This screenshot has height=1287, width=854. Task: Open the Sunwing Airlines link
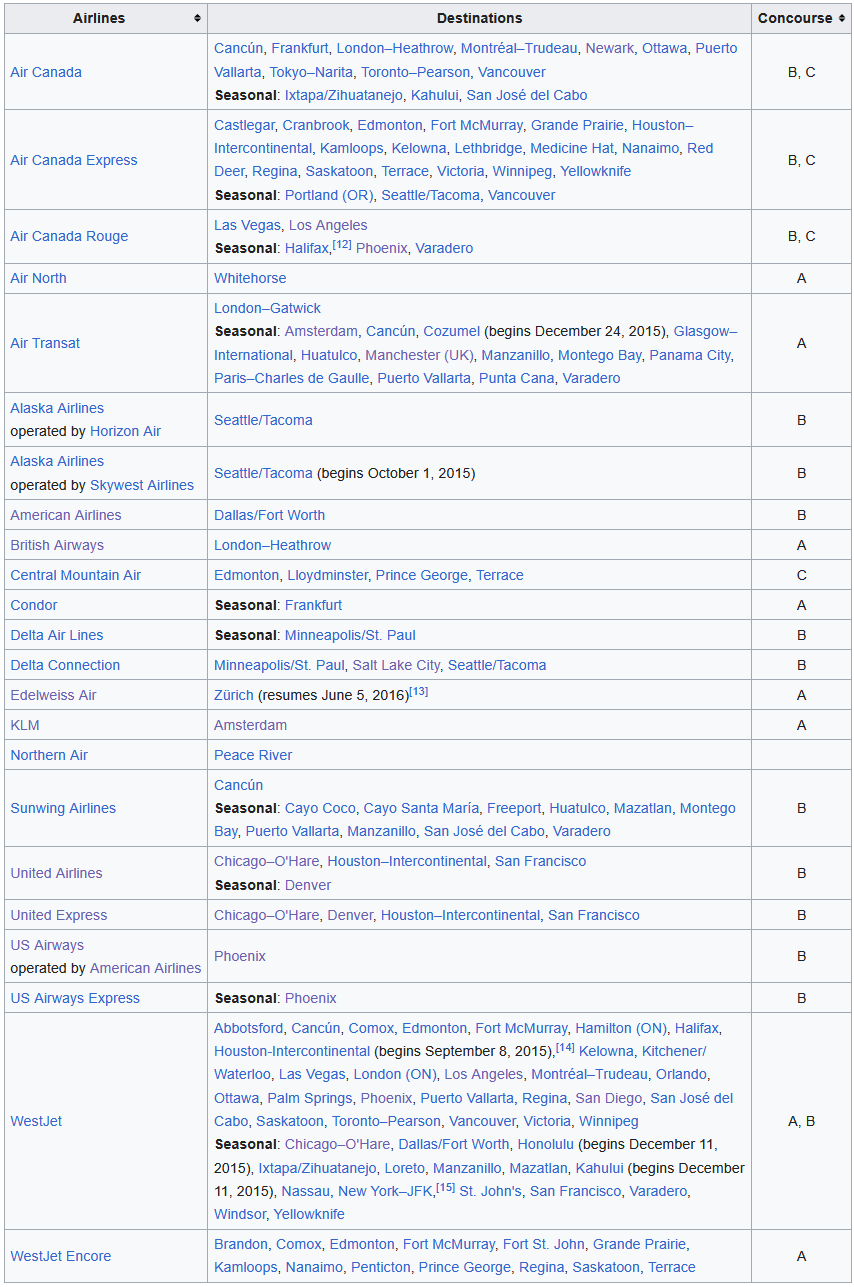point(63,808)
